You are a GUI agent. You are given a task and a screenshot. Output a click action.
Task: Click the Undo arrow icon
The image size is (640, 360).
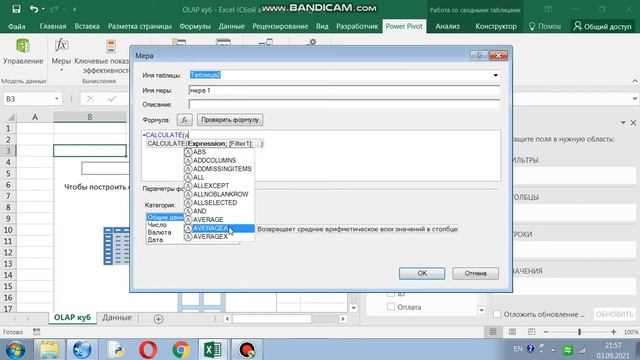(x=34, y=9)
